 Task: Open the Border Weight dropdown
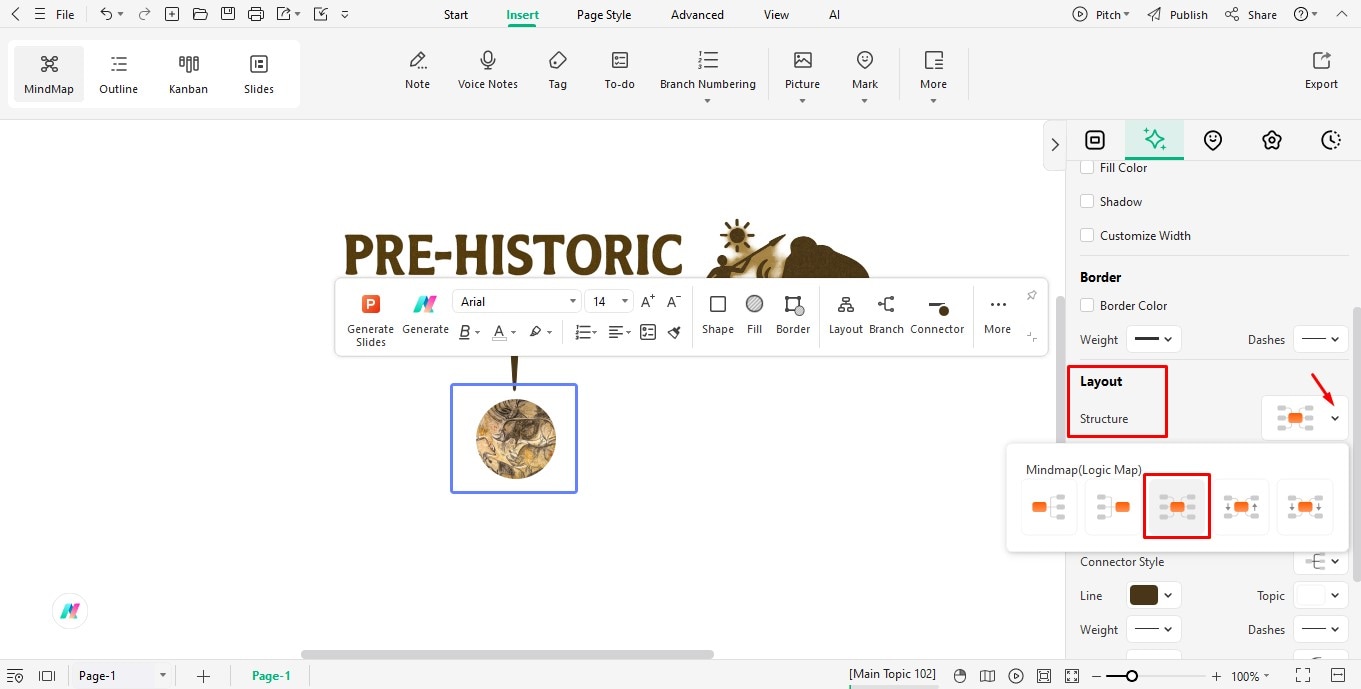point(1154,340)
